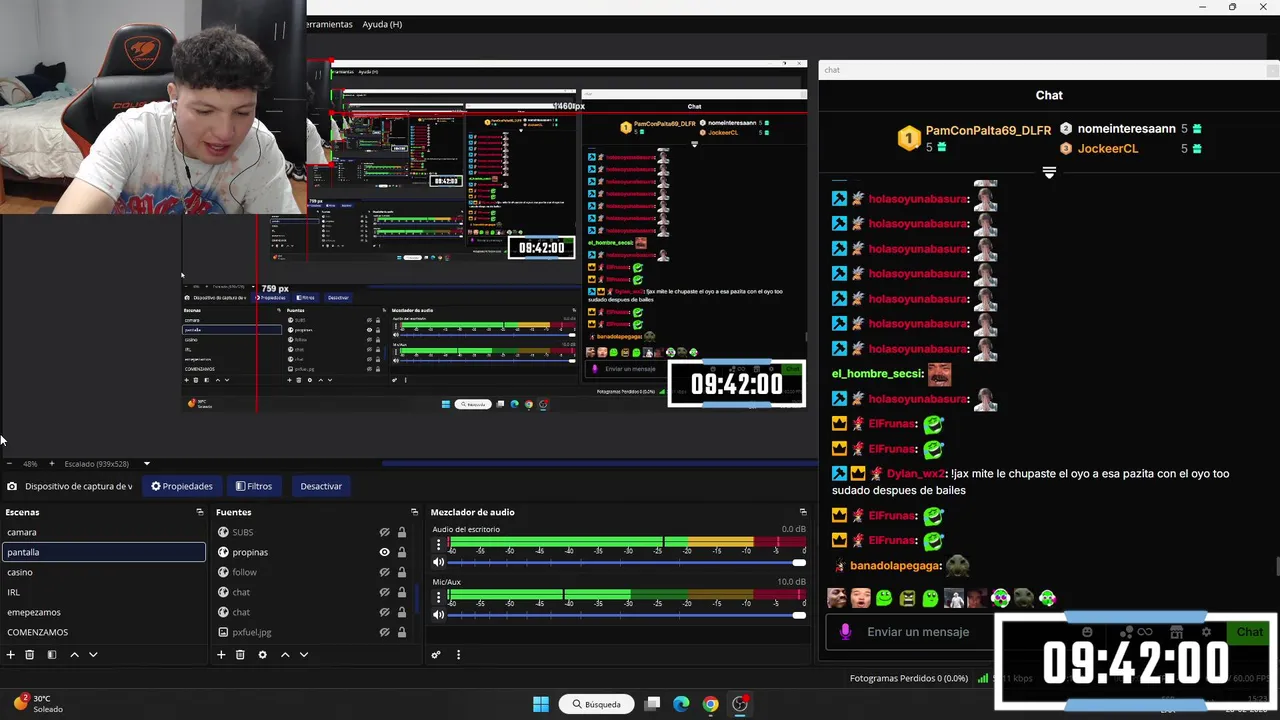
Task: Click username banadolapegaga in chat
Action: click(x=895, y=566)
